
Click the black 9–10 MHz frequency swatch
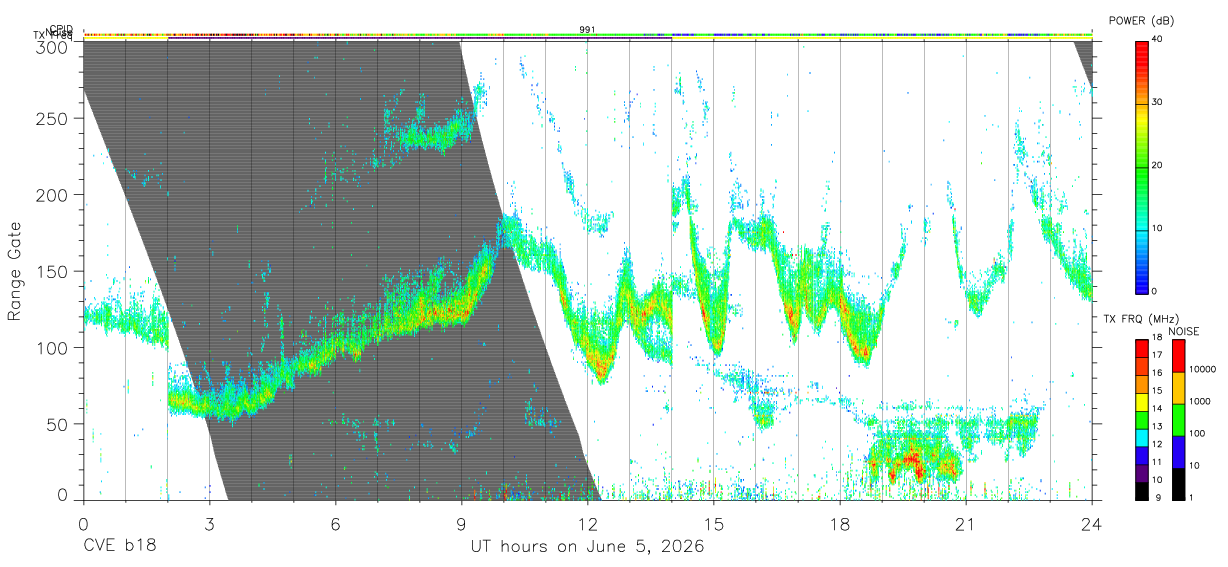coord(1141,491)
